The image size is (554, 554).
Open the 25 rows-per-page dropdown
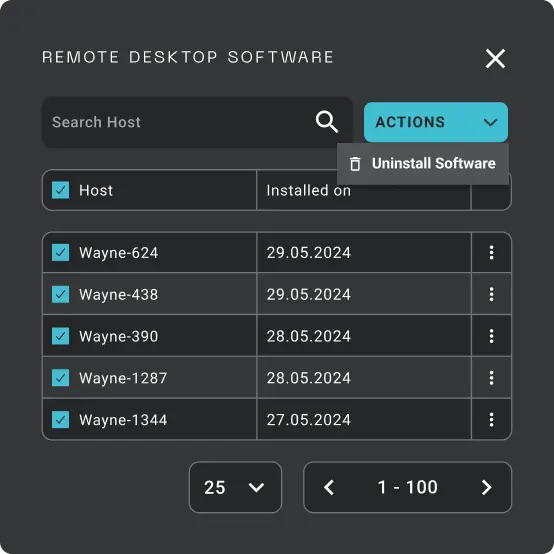click(x=235, y=487)
